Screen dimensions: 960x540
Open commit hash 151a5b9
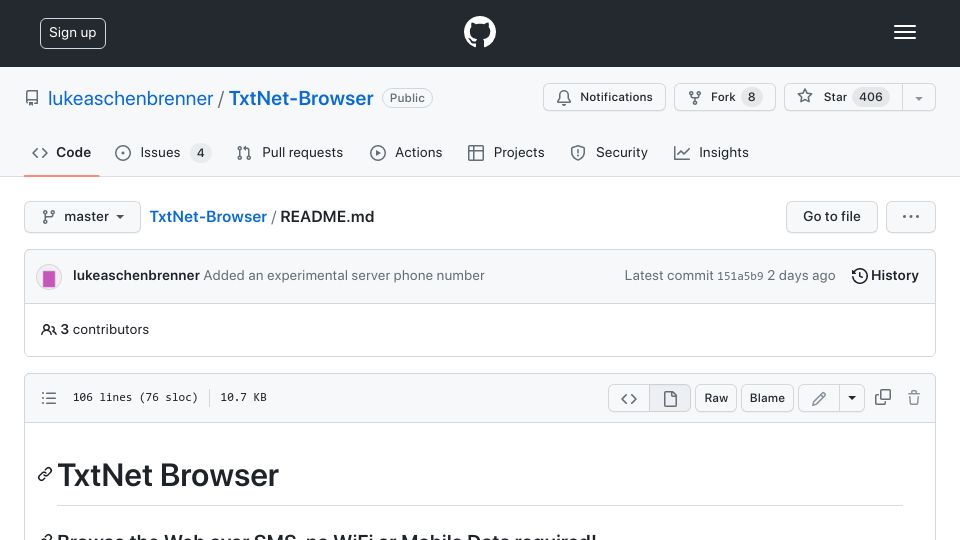(740, 276)
